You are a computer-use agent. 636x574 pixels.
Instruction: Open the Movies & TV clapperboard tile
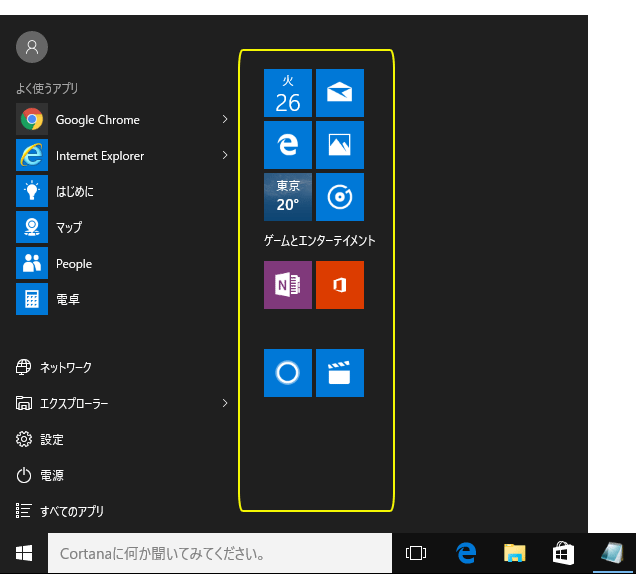(339, 373)
